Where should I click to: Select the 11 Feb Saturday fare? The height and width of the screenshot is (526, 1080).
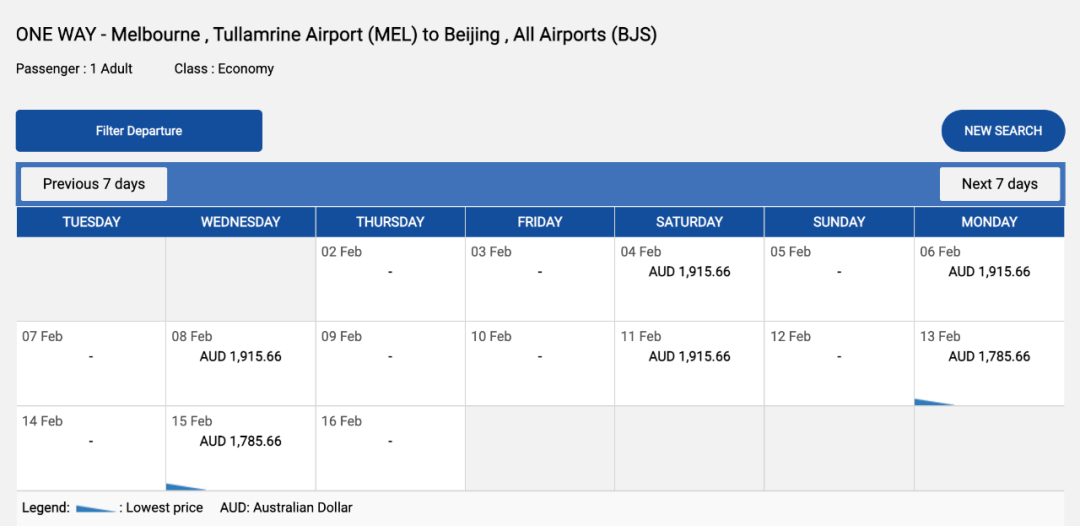click(689, 357)
